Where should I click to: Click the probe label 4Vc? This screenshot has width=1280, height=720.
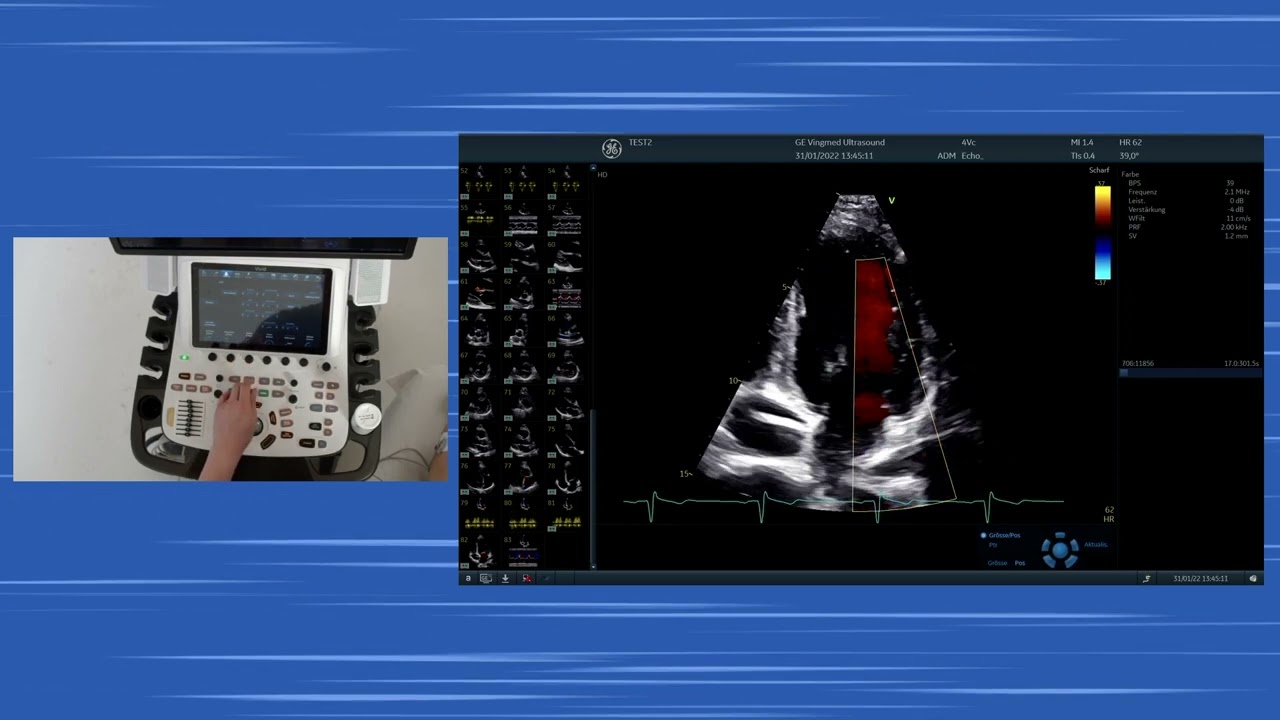[x=968, y=143]
